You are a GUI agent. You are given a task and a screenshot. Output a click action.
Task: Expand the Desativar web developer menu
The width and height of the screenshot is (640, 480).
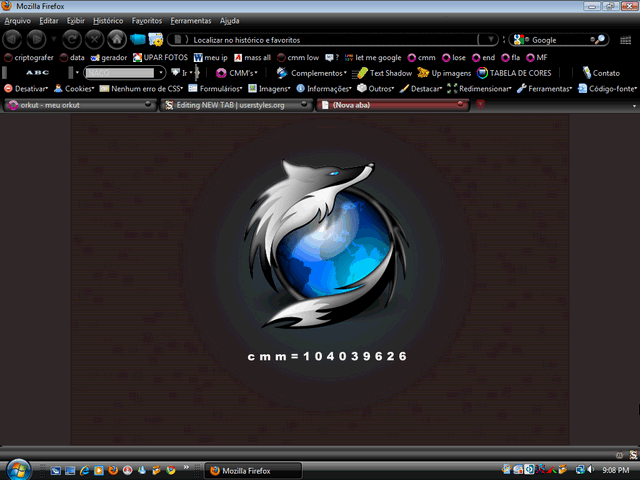pos(26,89)
